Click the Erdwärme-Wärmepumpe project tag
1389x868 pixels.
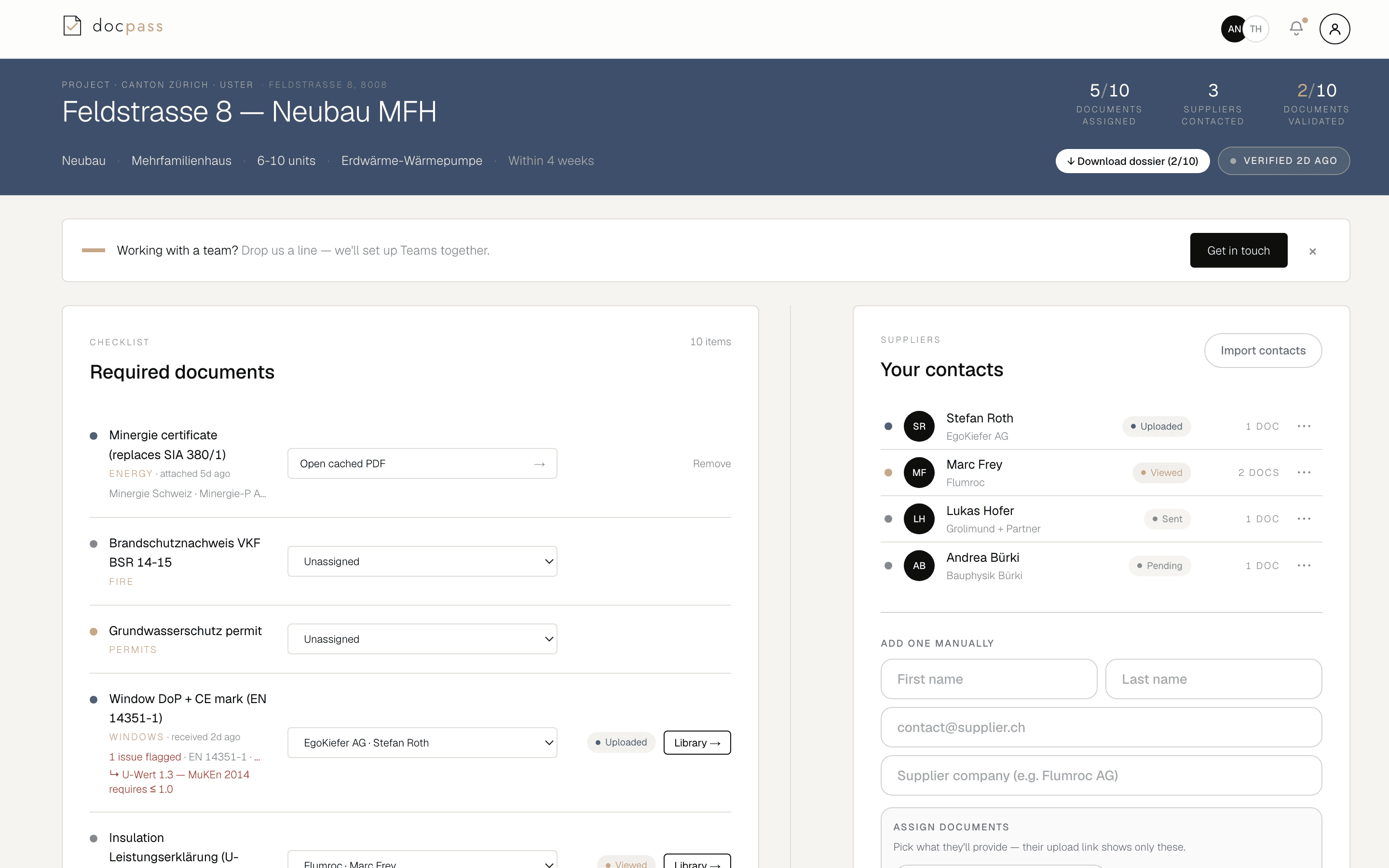[411, 161]
